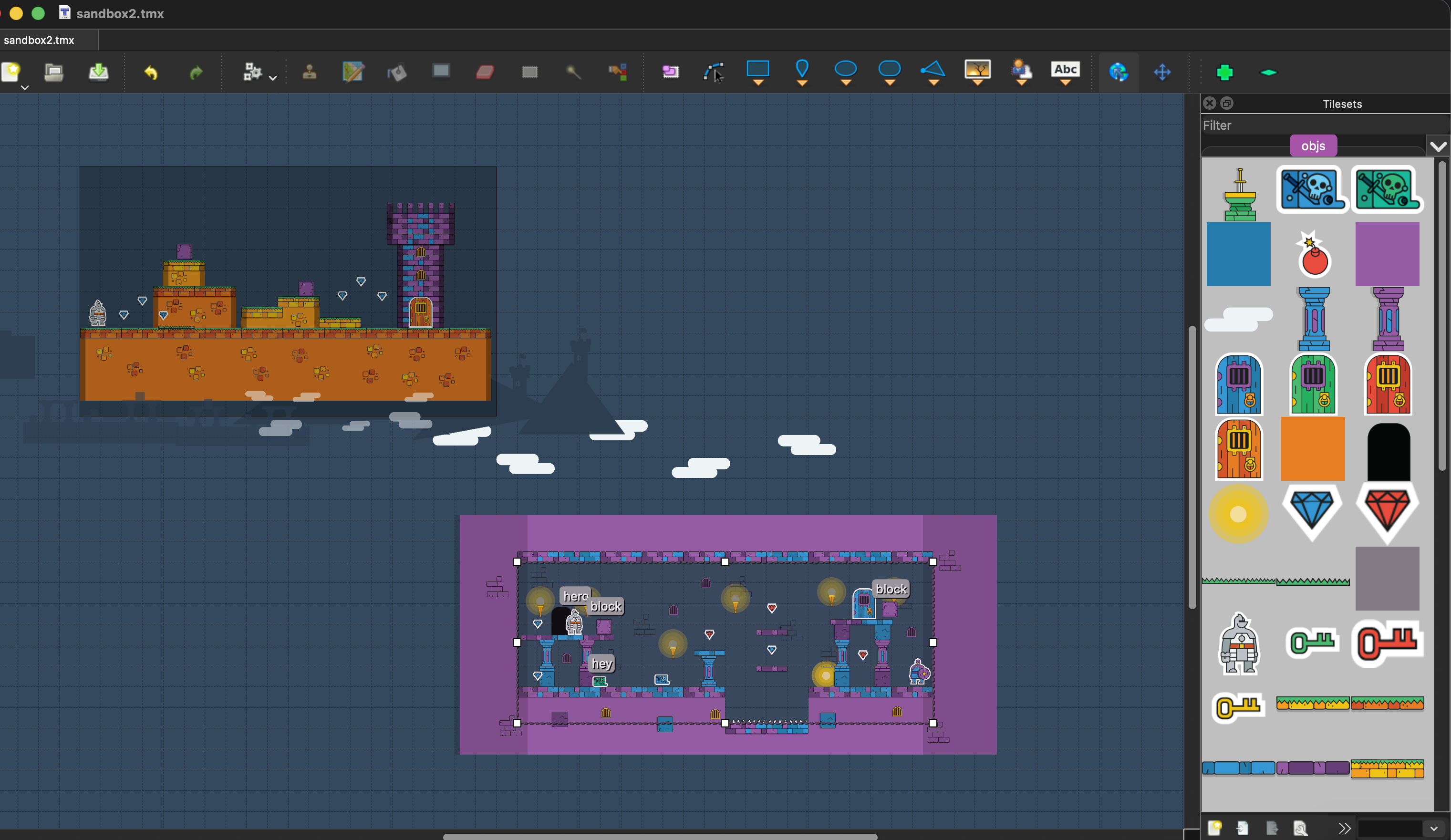
Task: Choose the Insert Polygon tool
Action: (x=933, y=73)
